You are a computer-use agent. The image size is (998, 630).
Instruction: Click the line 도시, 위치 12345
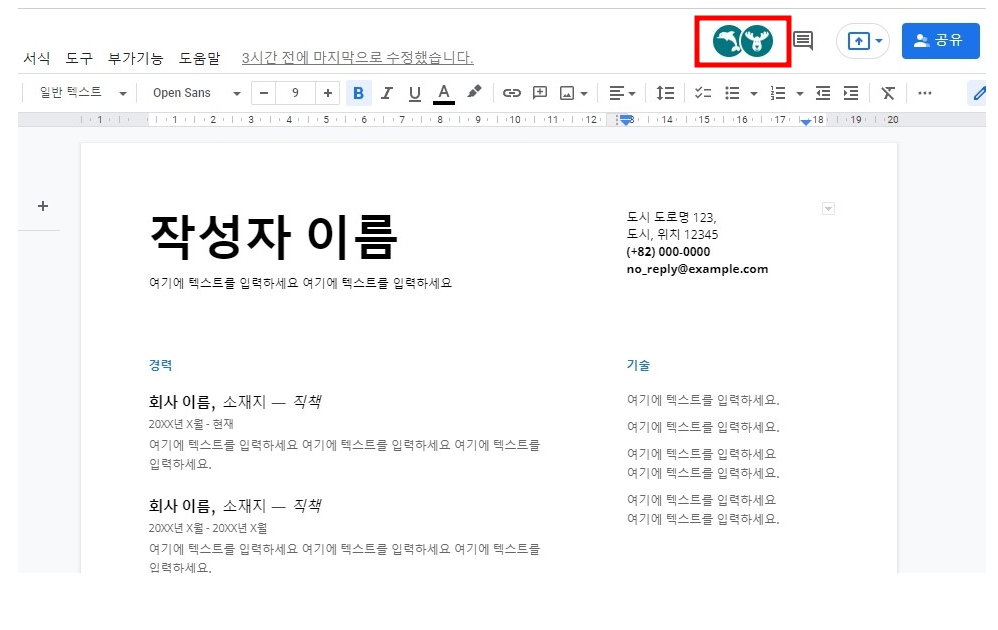pyautogui.click(x=672, y=234)
